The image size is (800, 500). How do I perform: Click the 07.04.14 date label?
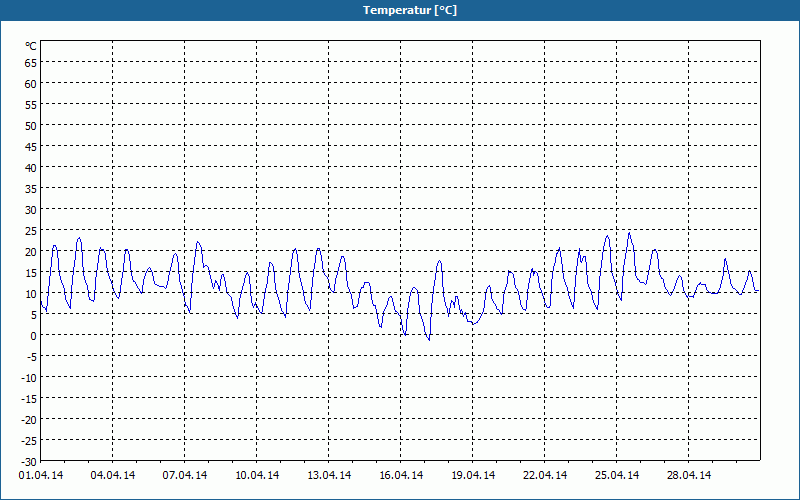pos(185,475)
